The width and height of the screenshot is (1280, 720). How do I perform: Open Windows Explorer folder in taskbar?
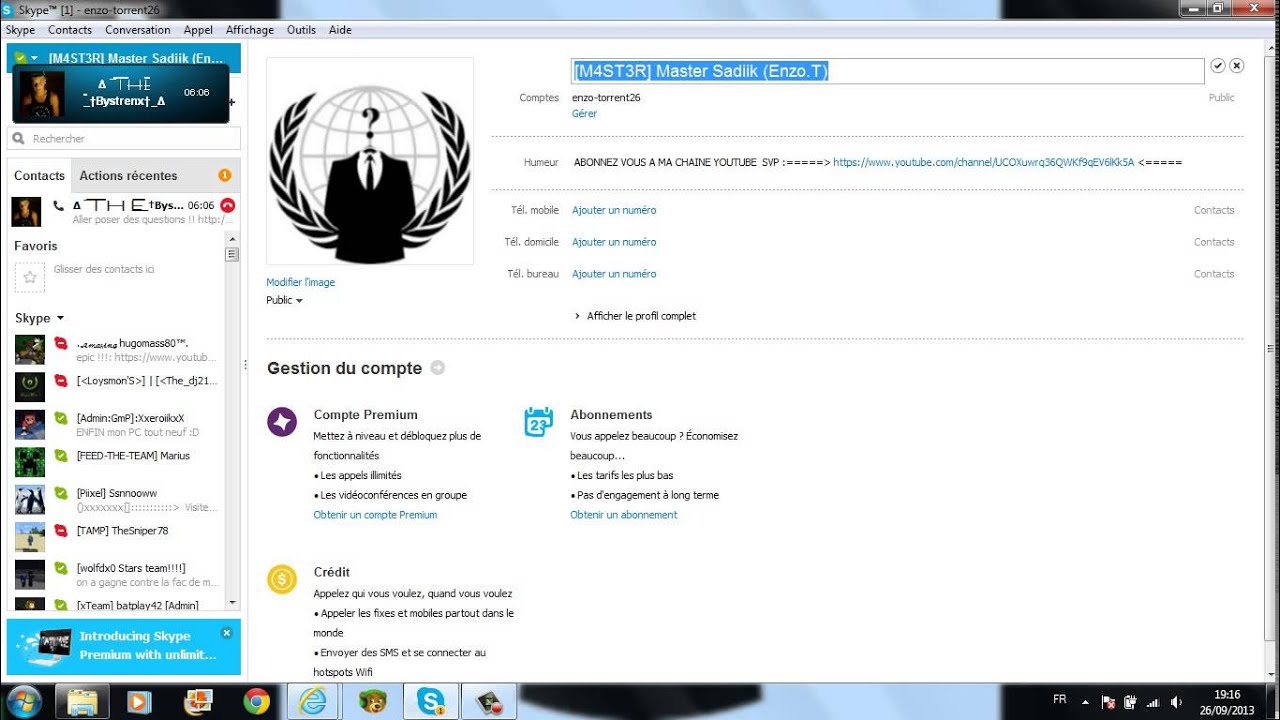point(81,702)
